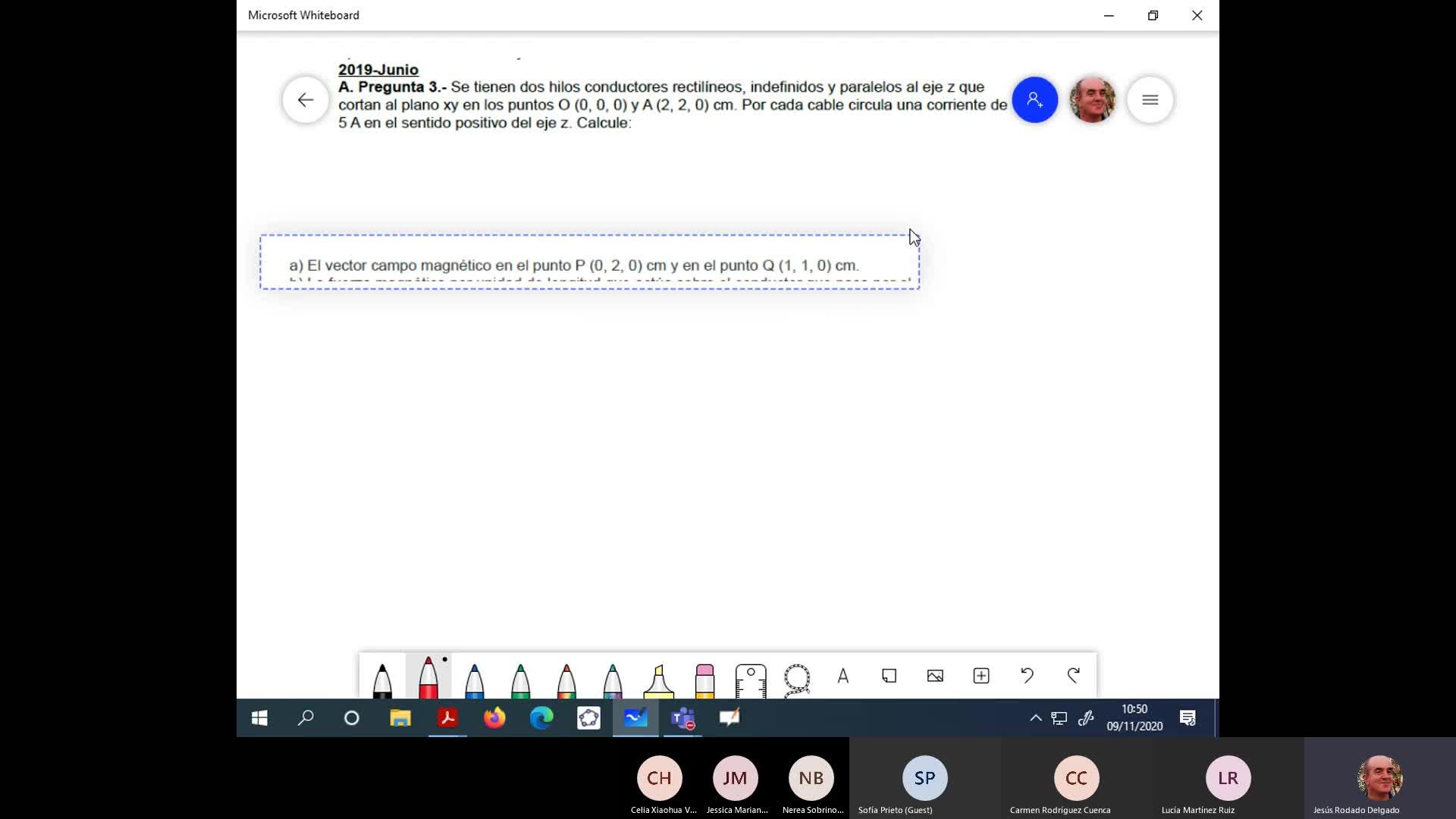
Task: Activate the eraser tool
Action: coord(704,679)
